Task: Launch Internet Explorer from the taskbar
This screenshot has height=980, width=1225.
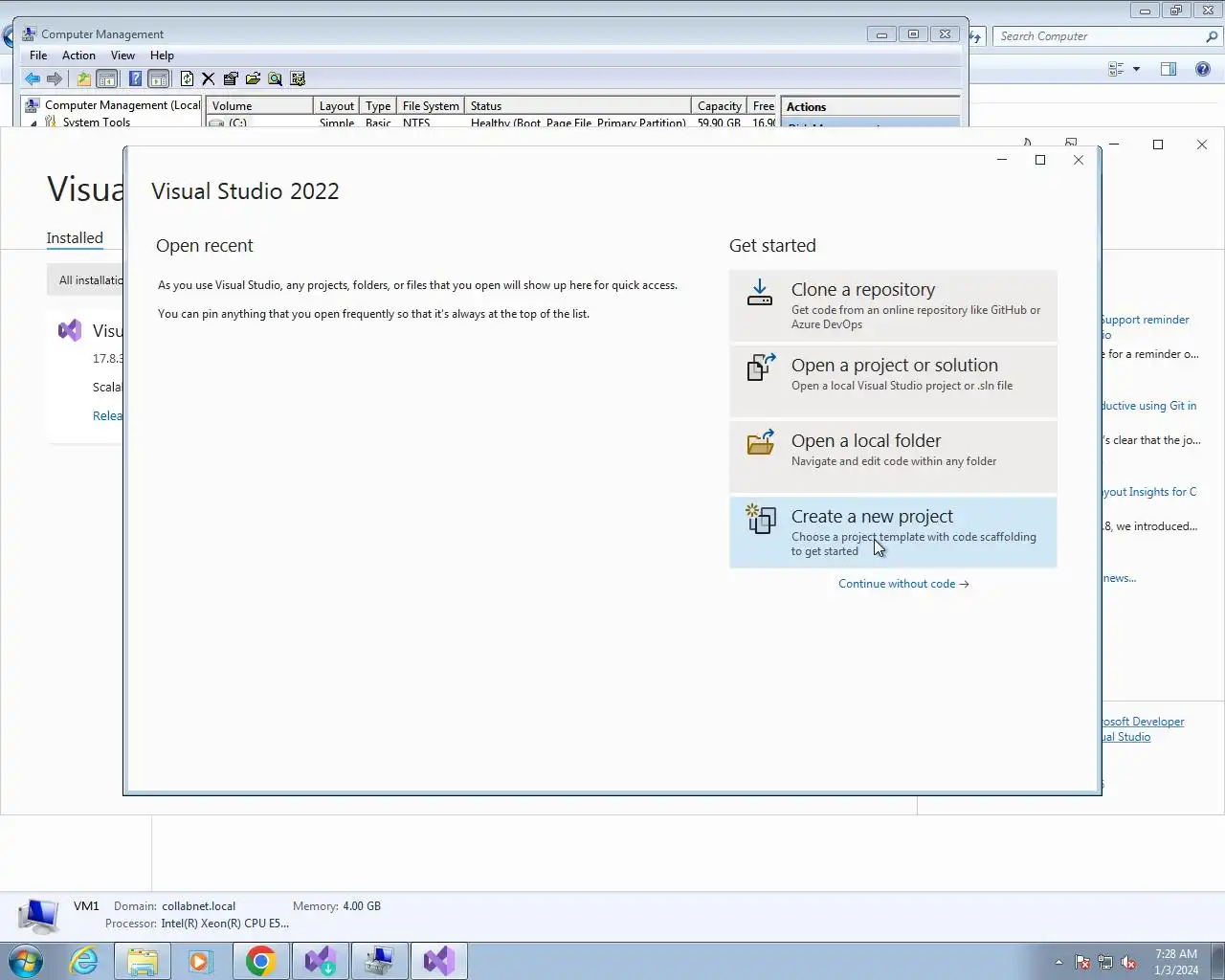Action: point(84,961)
